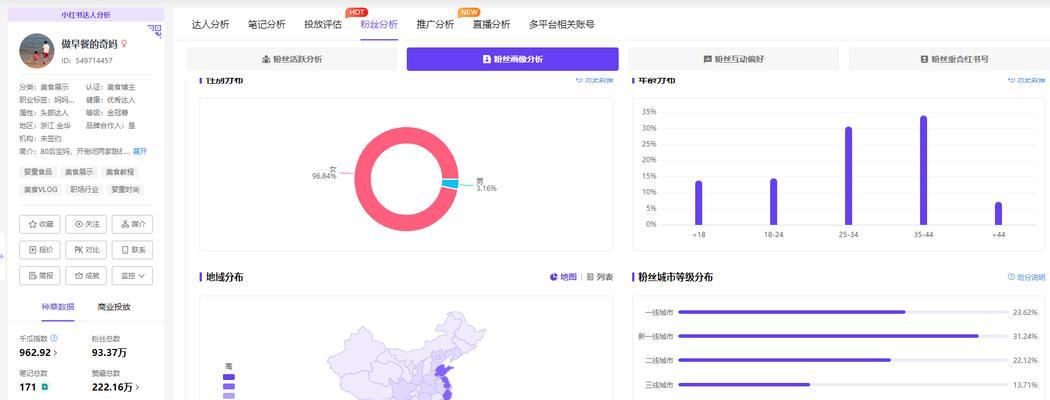Image resolution: width=1050 pixels, height=400 pixels.
Task: Click the 新一线城市 progress bar
Action: point(842,336)
